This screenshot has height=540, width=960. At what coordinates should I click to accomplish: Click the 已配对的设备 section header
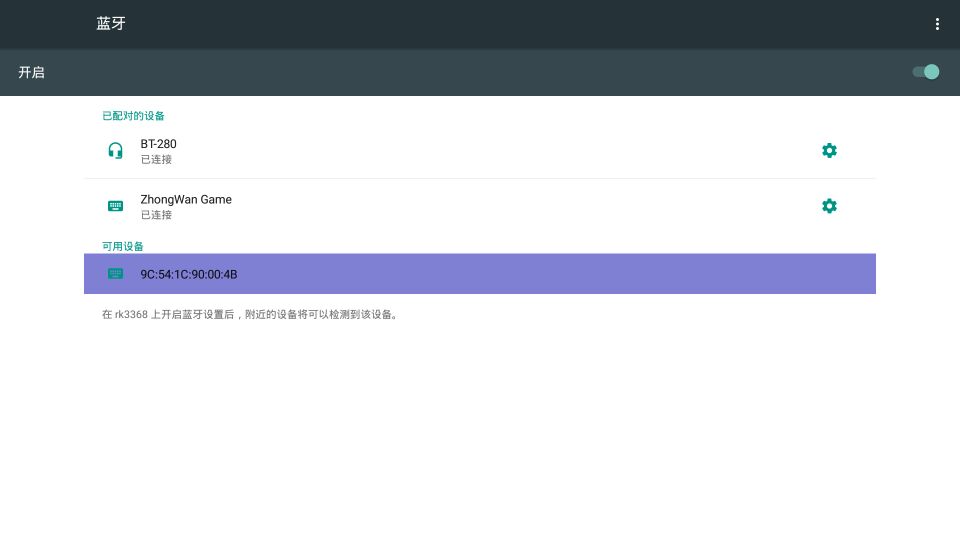pyautogui.click(x=133, y=116)
